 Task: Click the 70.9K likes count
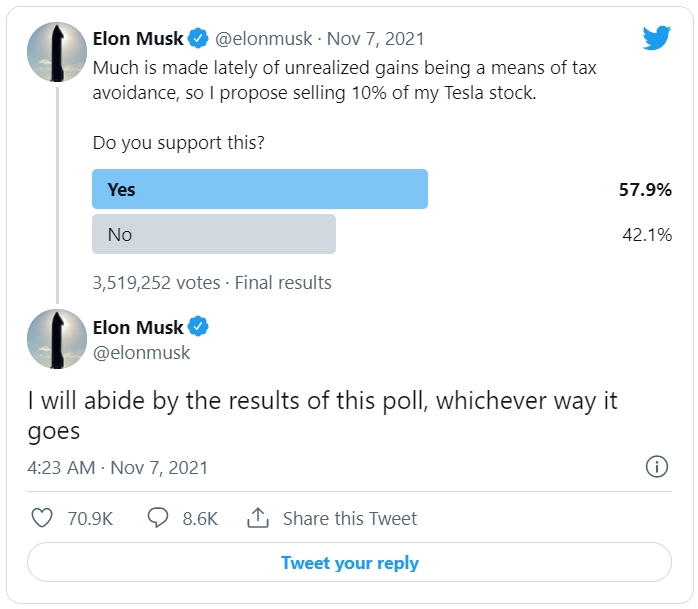90,519
